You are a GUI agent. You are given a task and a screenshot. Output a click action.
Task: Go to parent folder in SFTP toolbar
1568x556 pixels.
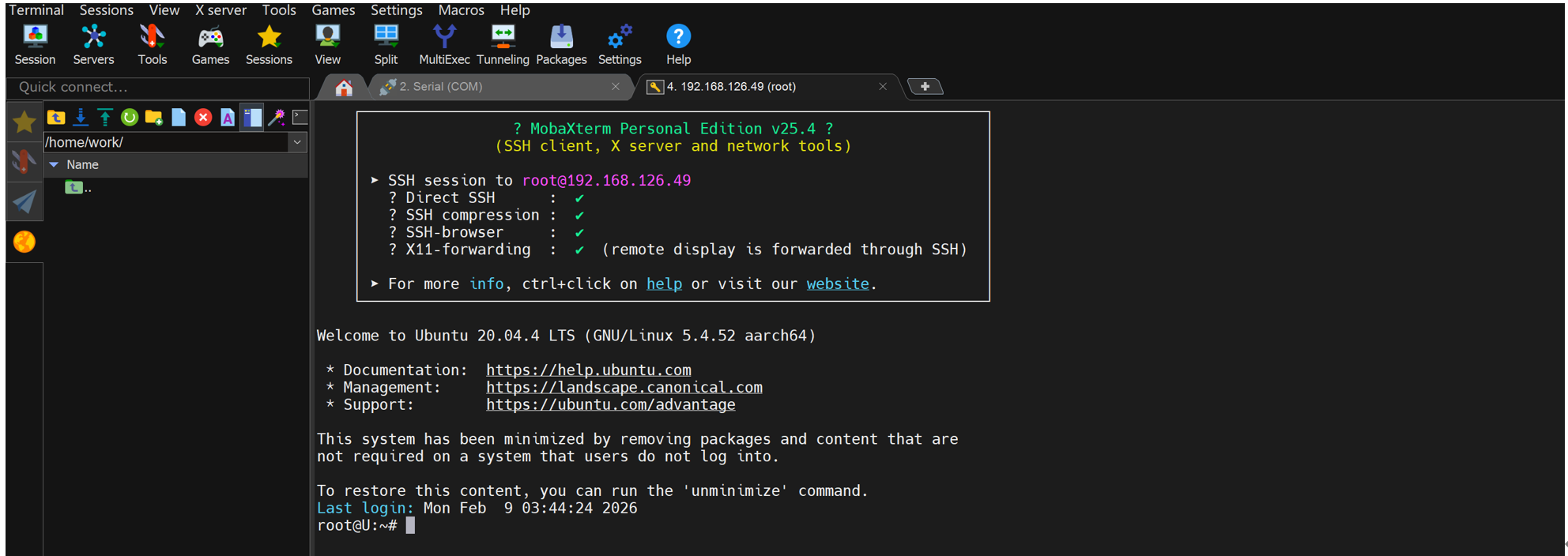click(56, 118)
